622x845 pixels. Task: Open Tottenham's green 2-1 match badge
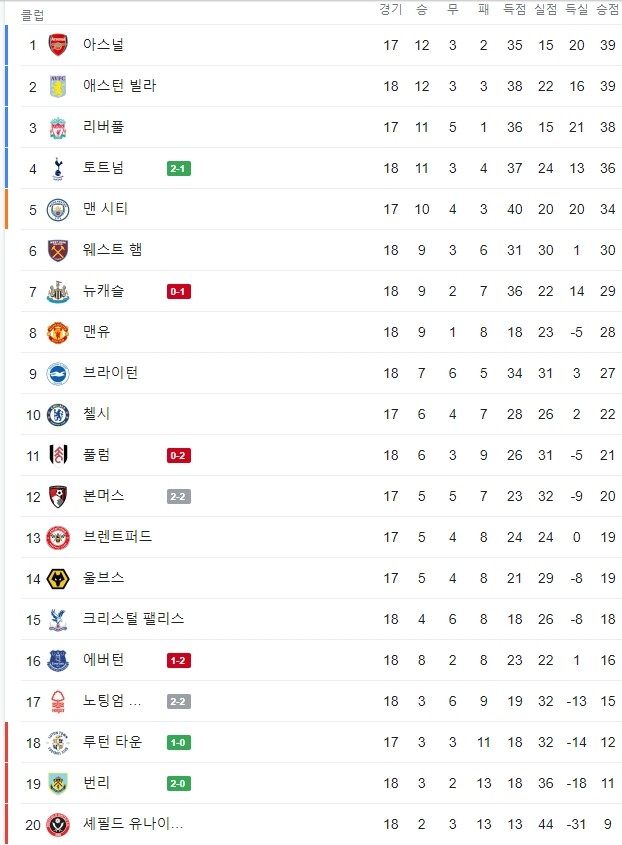pyautogui.click(x=178, y=169)
